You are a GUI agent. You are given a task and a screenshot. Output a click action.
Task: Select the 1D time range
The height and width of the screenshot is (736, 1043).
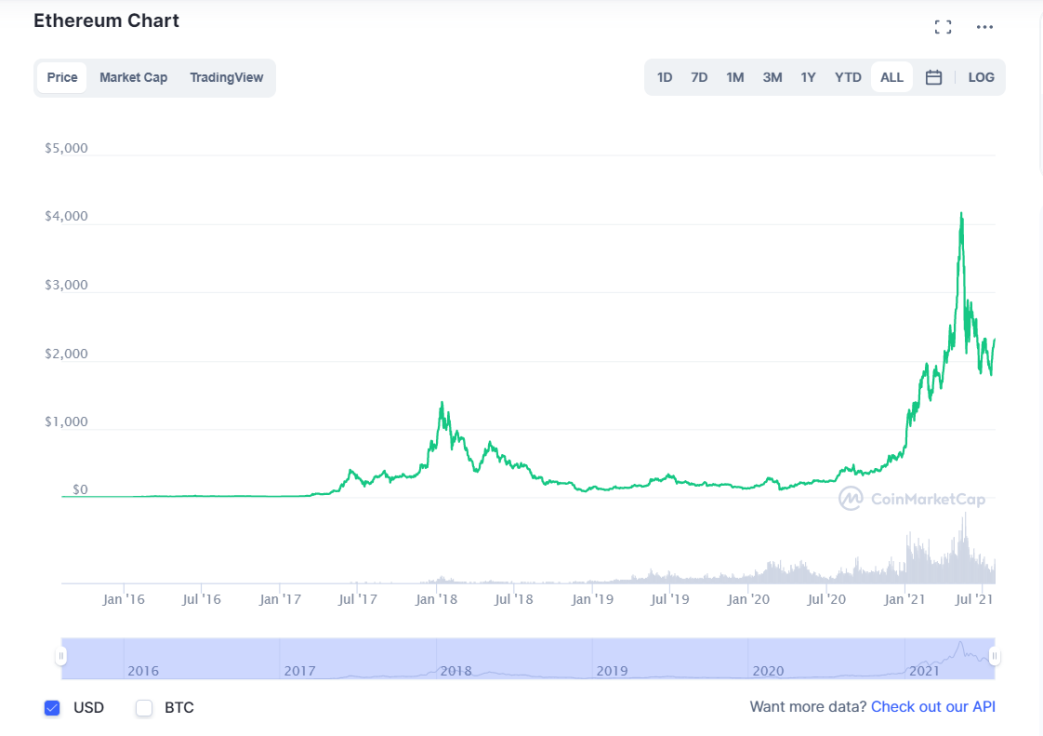(665, 77)
